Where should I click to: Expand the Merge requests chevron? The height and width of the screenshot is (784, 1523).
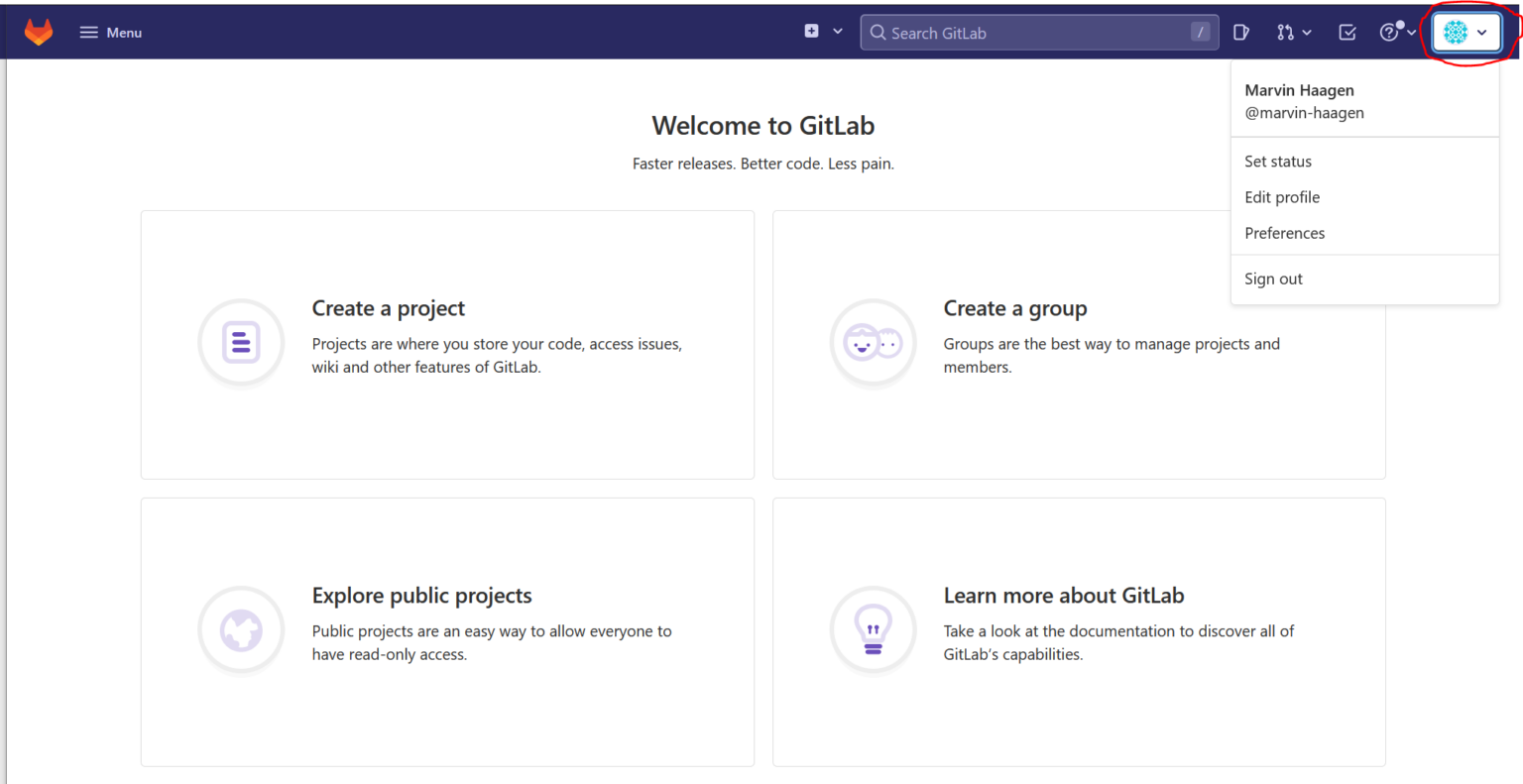pyautogui.click(x=1306, y=33)
